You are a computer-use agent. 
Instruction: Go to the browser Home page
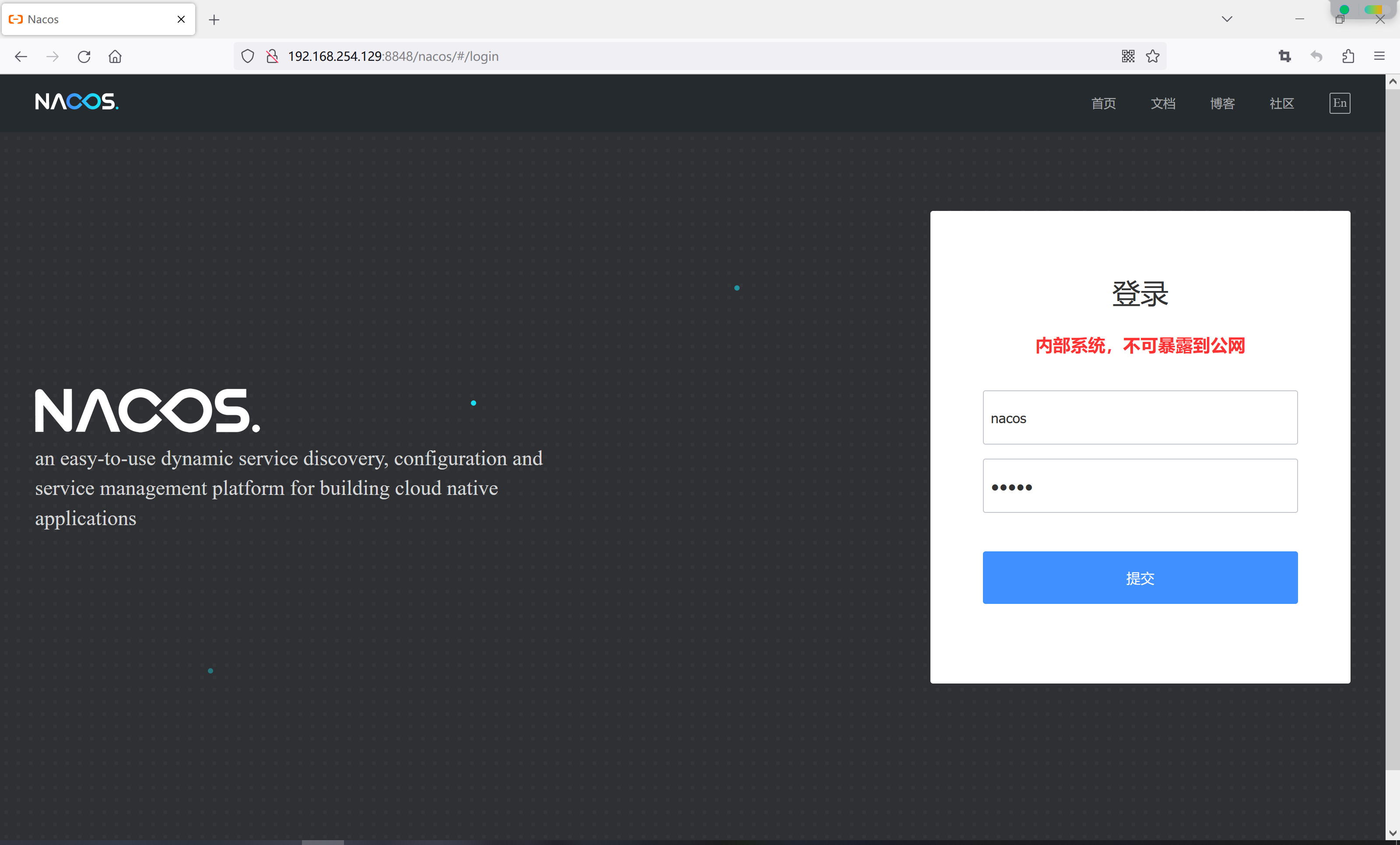(x=116, y=56)
